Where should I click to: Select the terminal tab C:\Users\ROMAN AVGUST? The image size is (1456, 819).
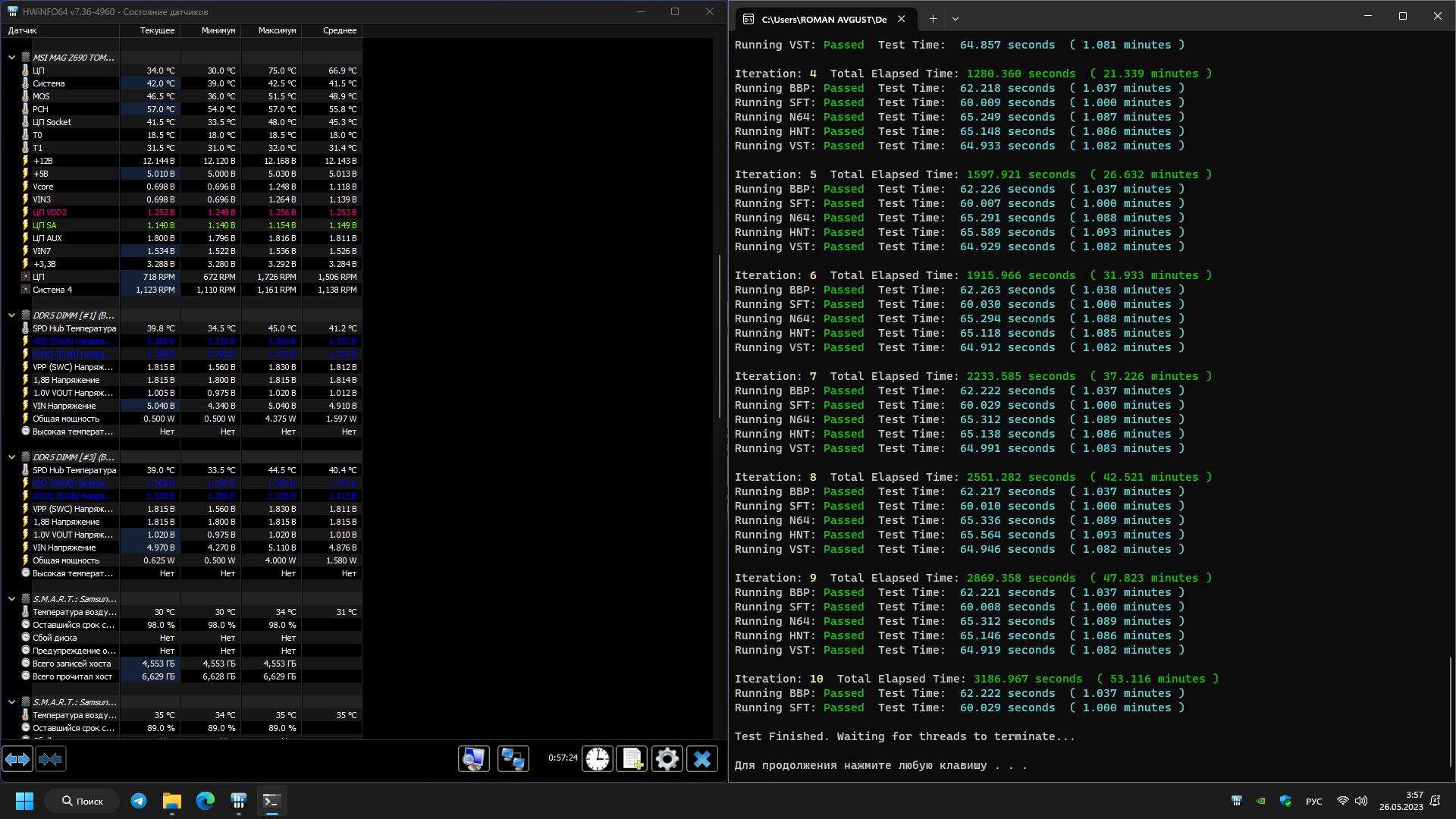pyautogui.click(x=823, y=19)
